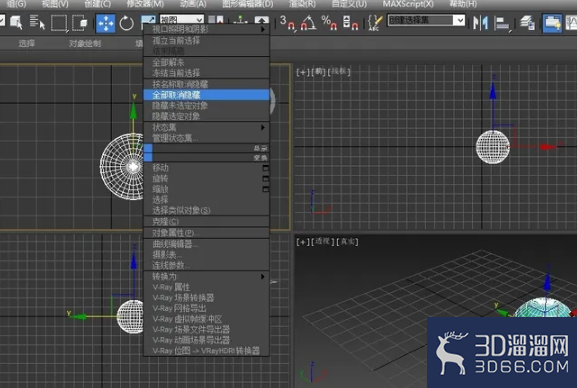Screen dimensions: 577x388
Task: Expand 转换为 submenu
Action: click(x=206, y=276)
